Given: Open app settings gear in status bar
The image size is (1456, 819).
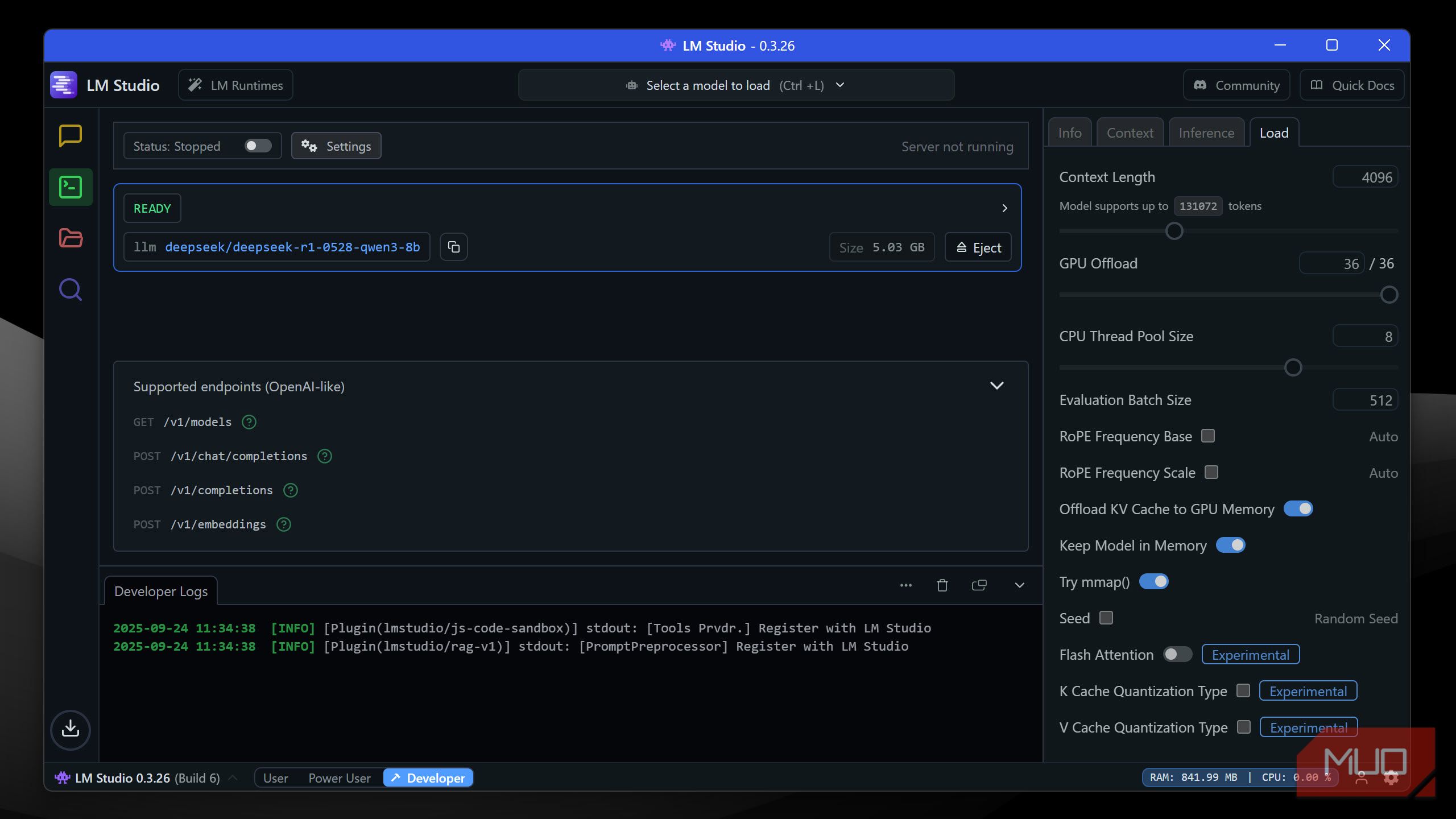Looking at the screenshot, I should (1391, 777).
